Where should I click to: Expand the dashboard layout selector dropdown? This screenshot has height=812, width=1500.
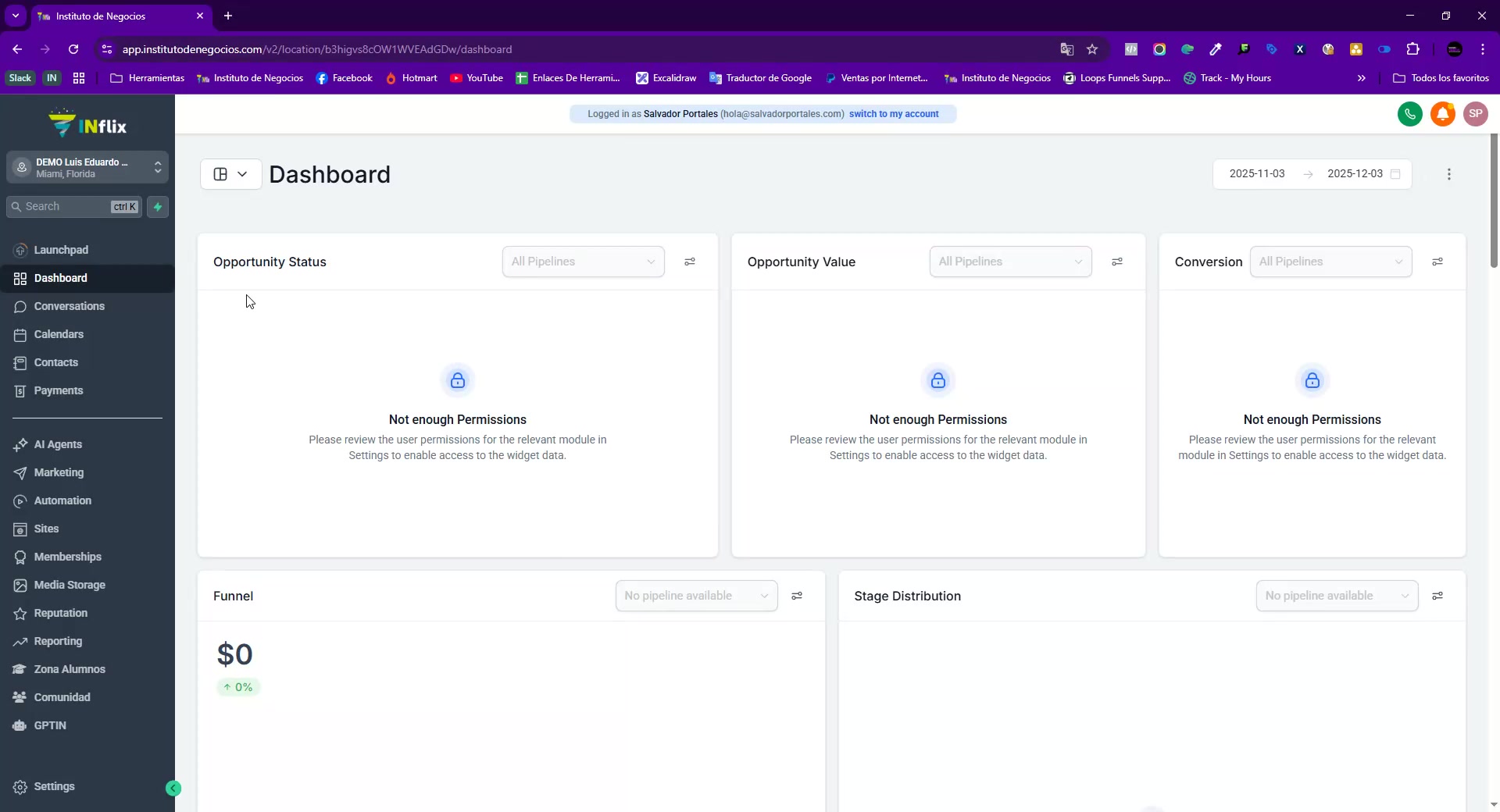click(x=231, y=174)
